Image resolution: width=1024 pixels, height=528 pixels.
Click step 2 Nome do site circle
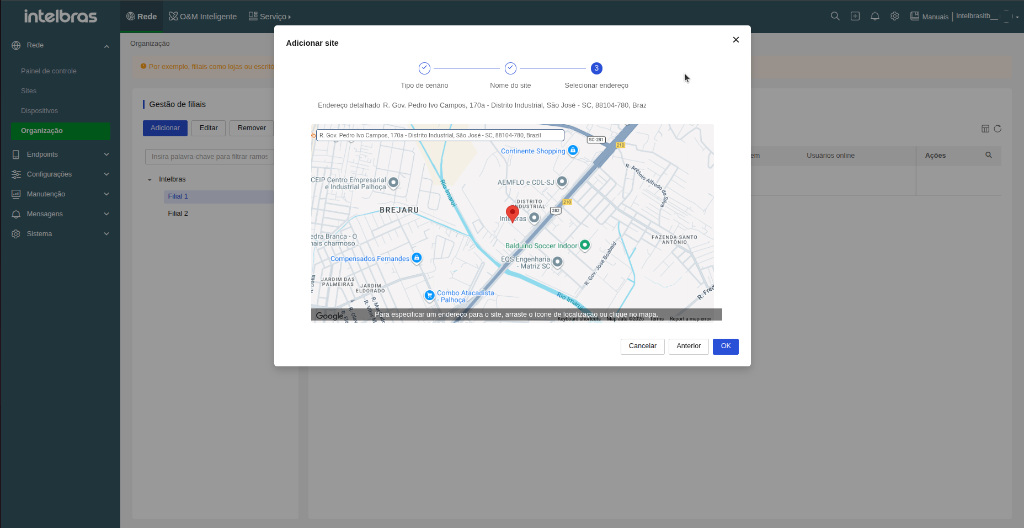[x=511, y=68]
